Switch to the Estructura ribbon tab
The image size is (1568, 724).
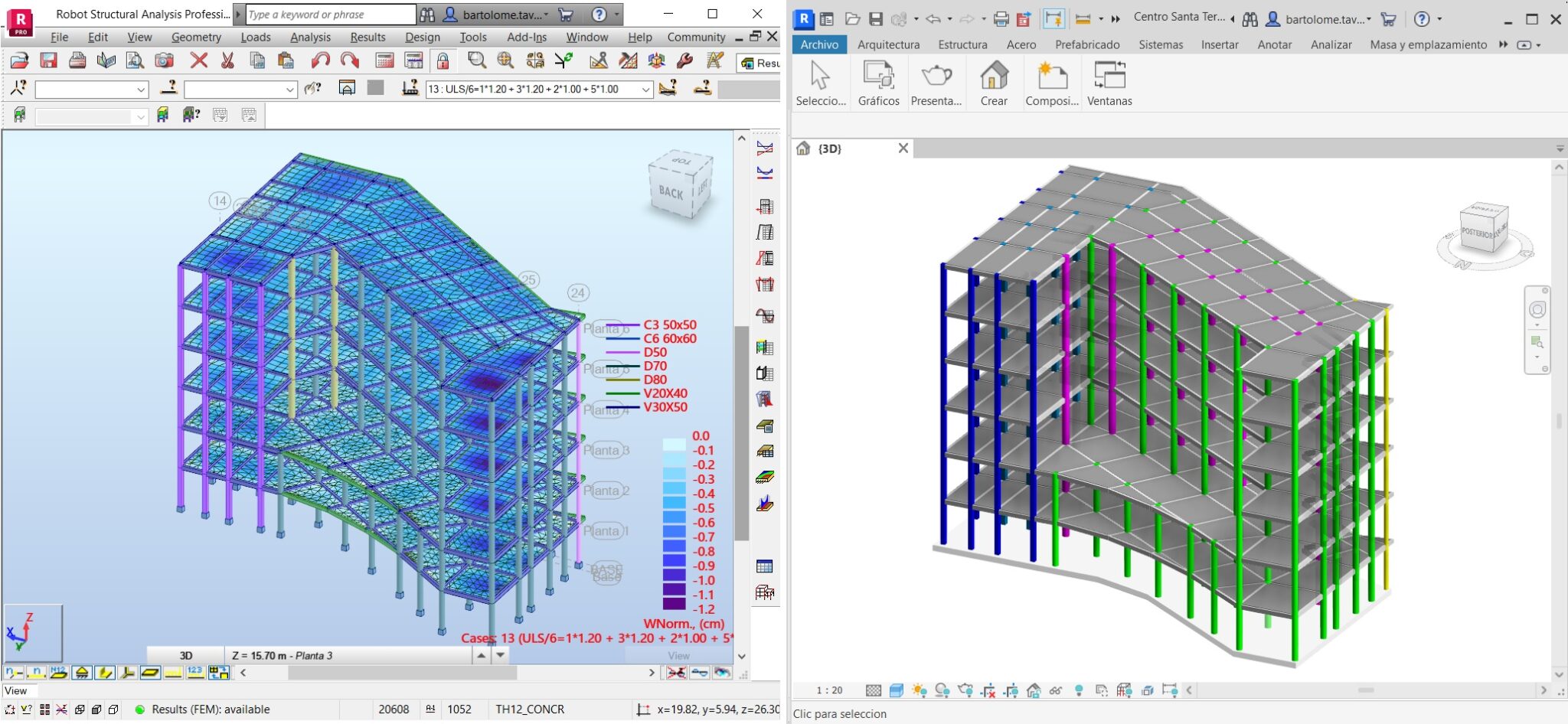(963, 44)
